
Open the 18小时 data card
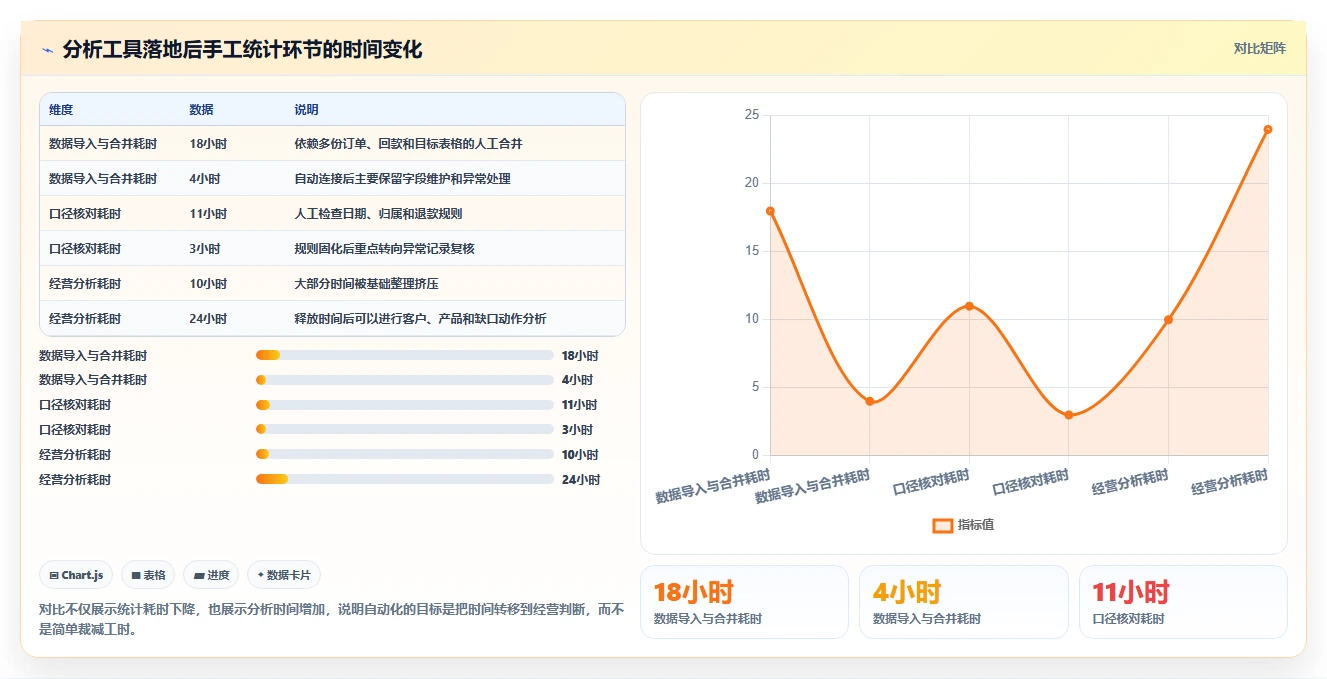[744, 602]
